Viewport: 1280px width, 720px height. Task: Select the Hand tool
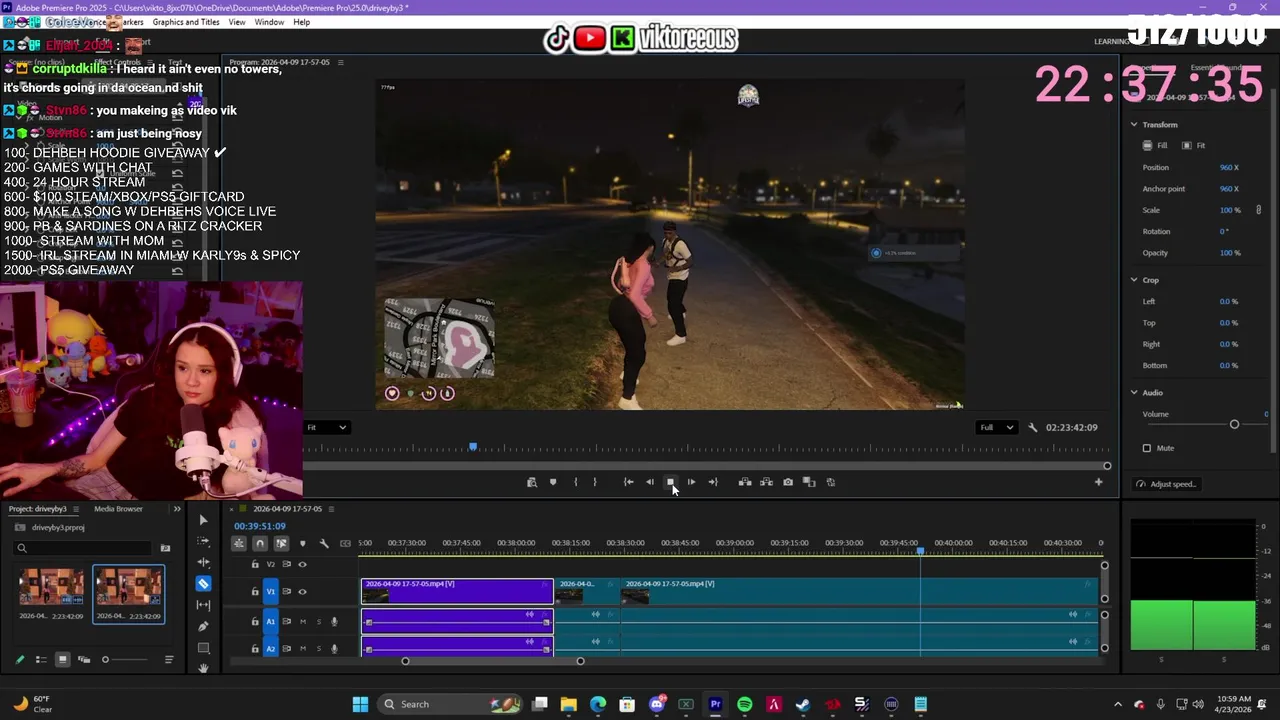[203, 667]
